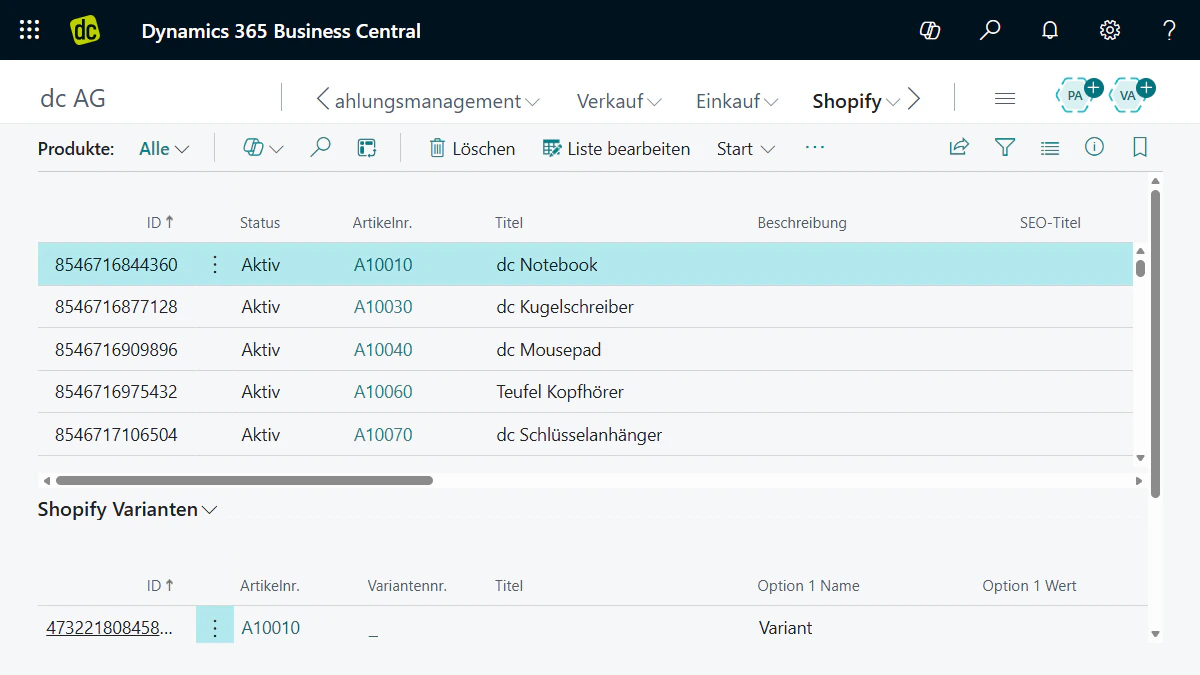This screenshot has width=1200, height=675.
Task: Bookmark this page with the bookmark icon
Action: [x=1140, y=148]
